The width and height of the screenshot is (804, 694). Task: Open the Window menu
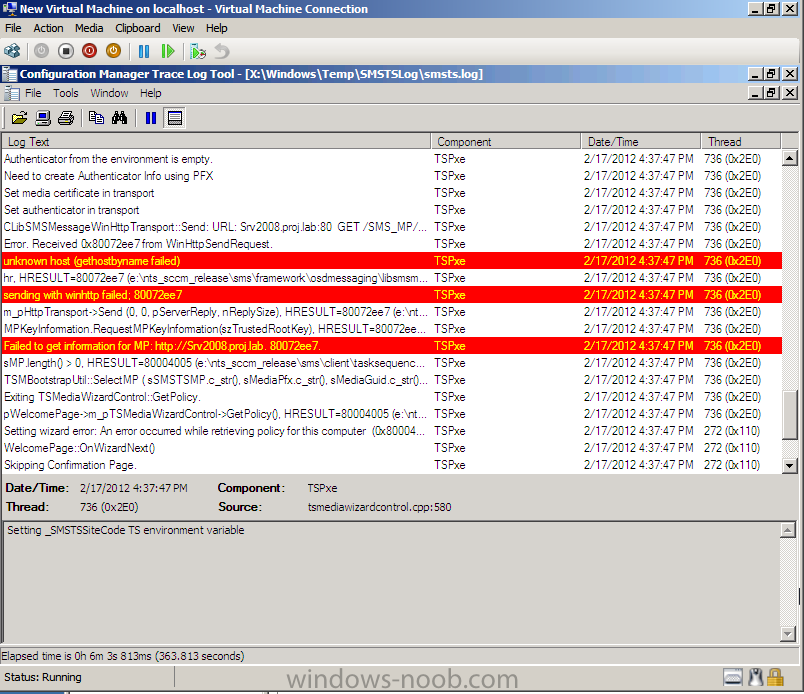pos(109,93)
